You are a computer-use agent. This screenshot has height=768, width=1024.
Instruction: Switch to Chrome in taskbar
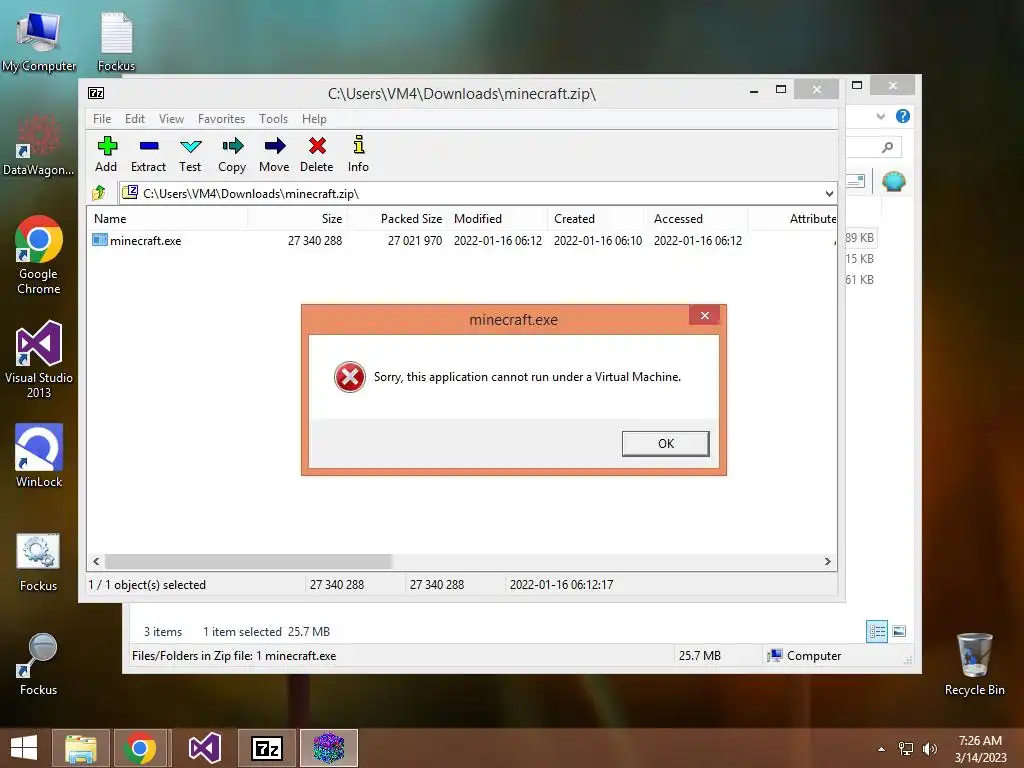(140, 748)
